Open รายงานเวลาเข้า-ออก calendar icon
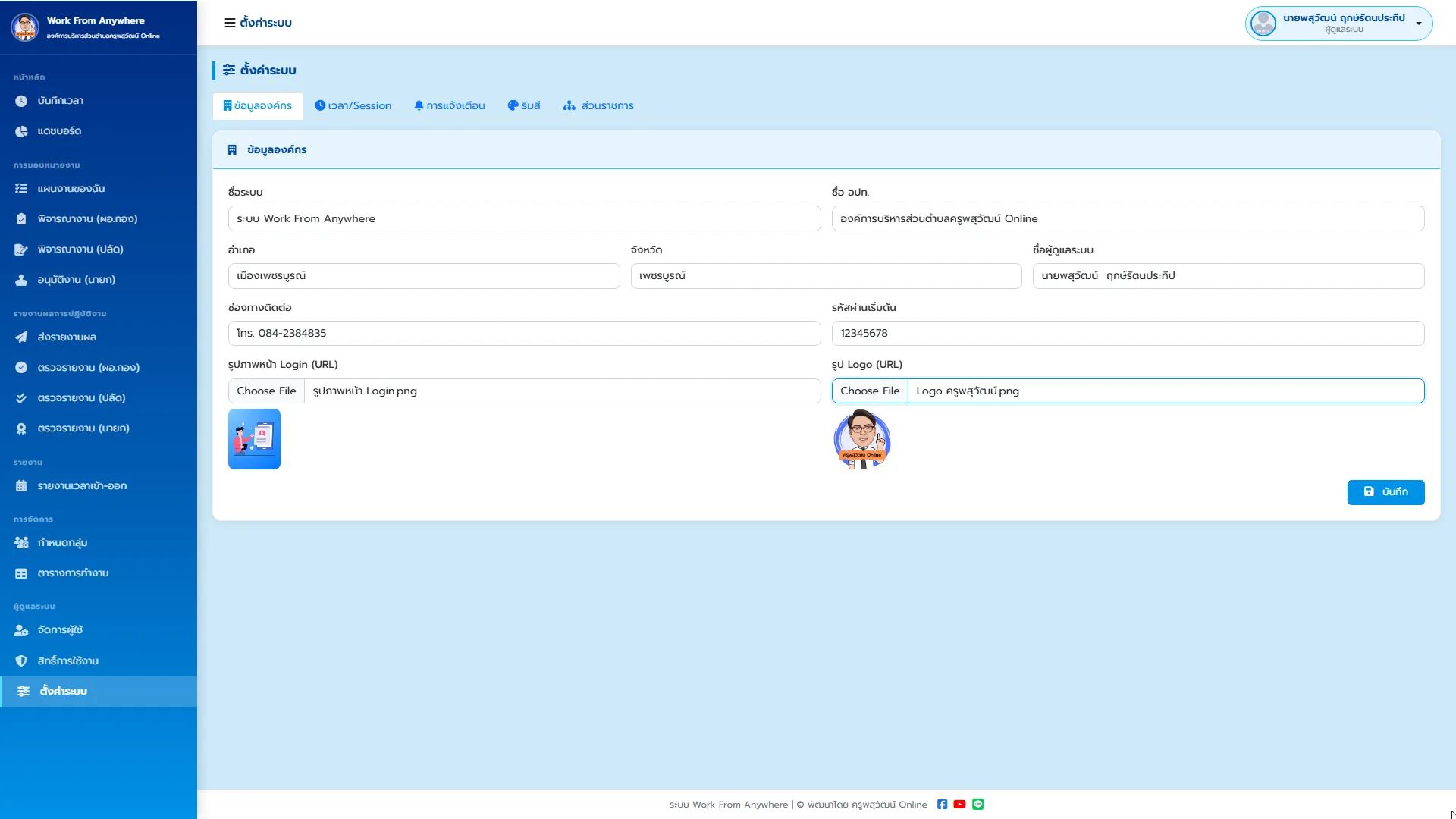The height and width of the screenshot is (819, 1456). point(21,486)
